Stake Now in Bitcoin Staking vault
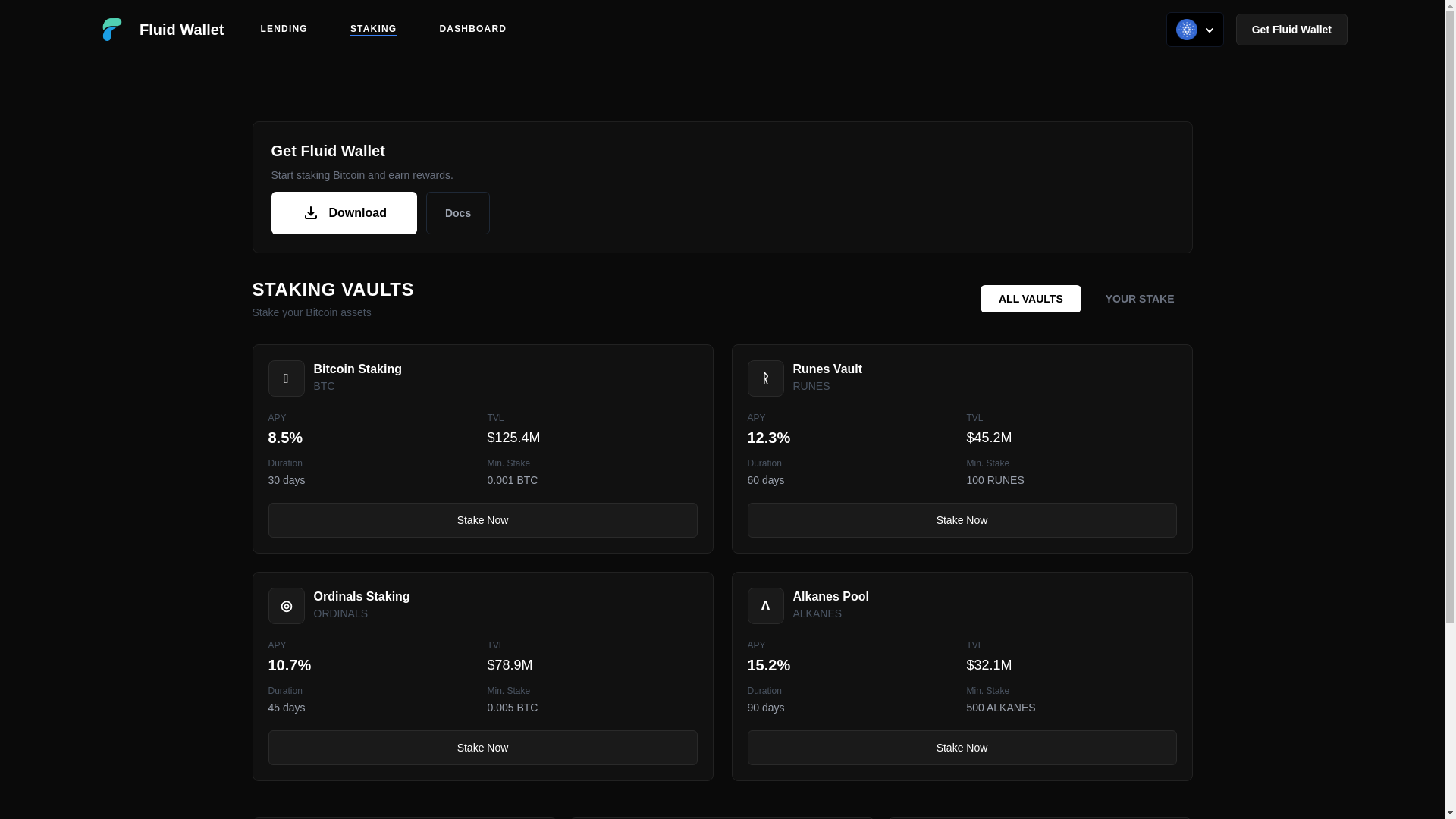 pos(482,520)
